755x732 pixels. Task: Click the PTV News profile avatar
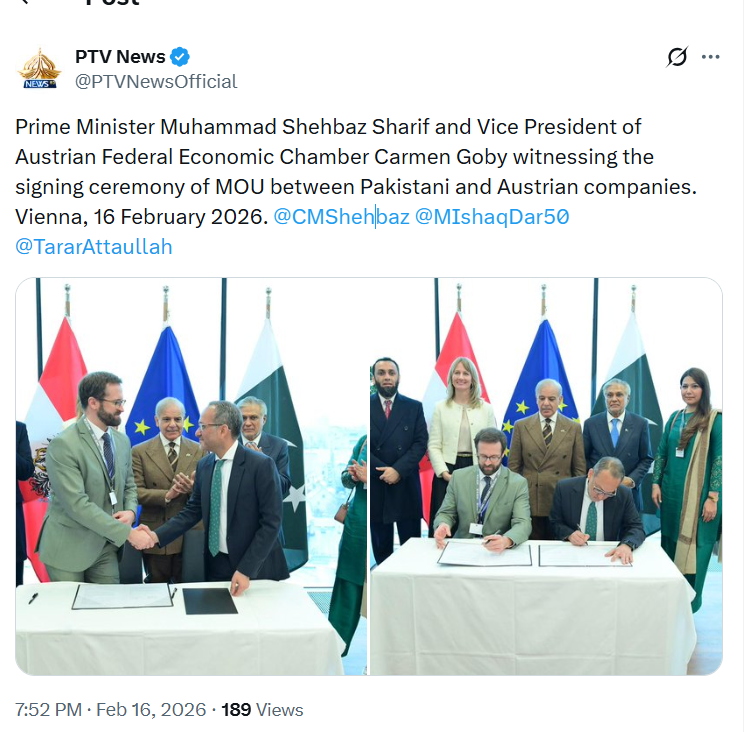[x=40, y=68]
